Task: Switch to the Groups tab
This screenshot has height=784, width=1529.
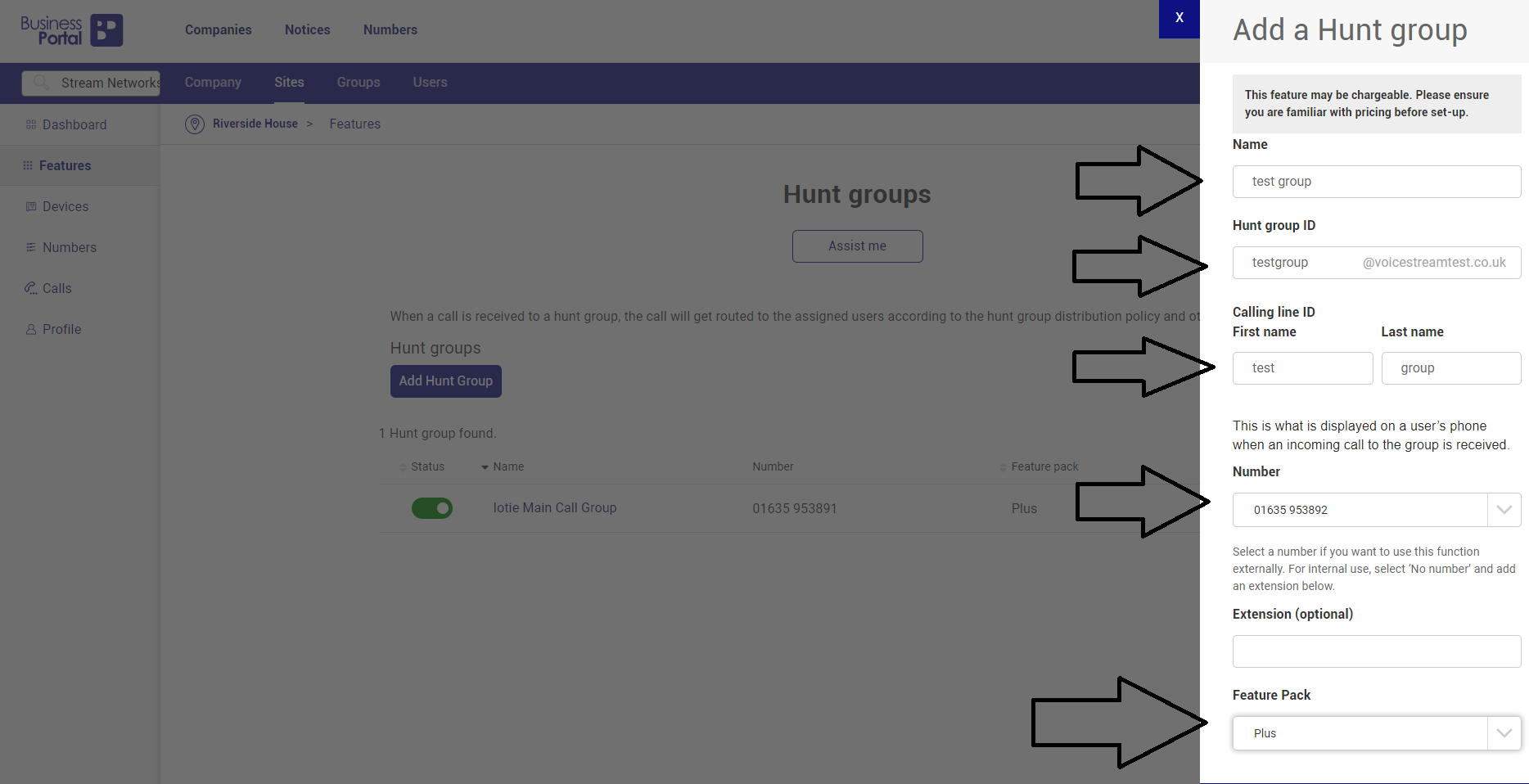Action: (358, 83)
